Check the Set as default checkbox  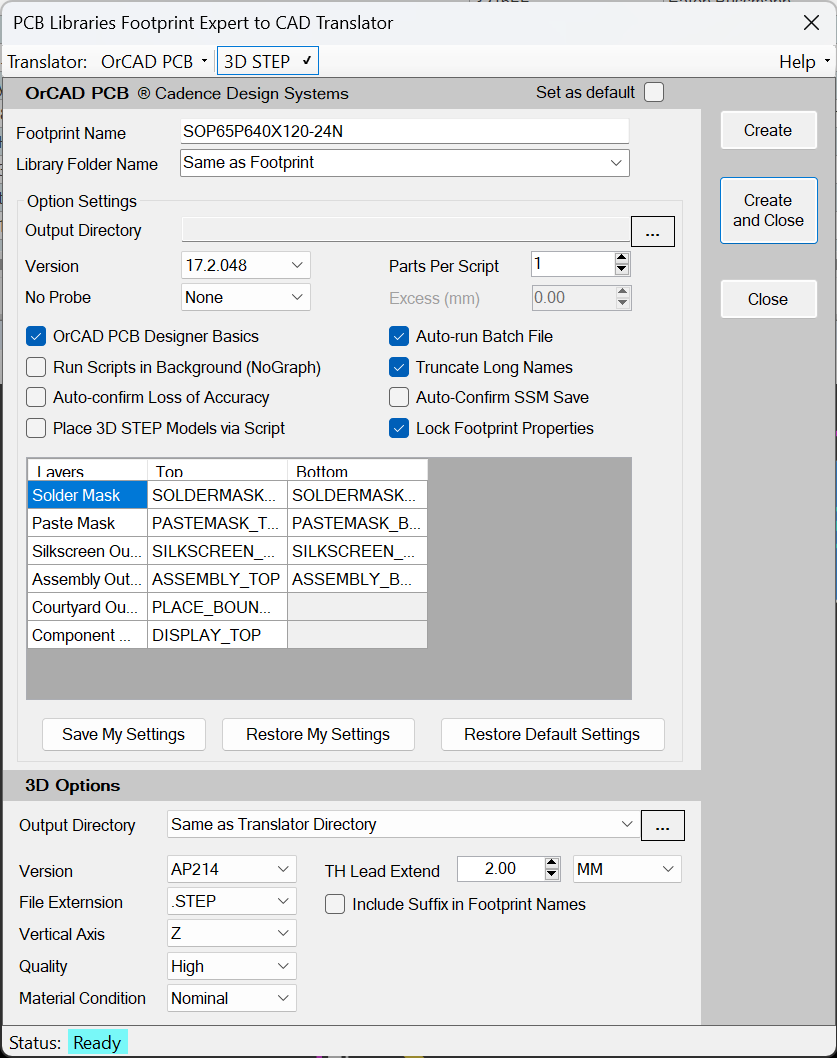point(653,92)
